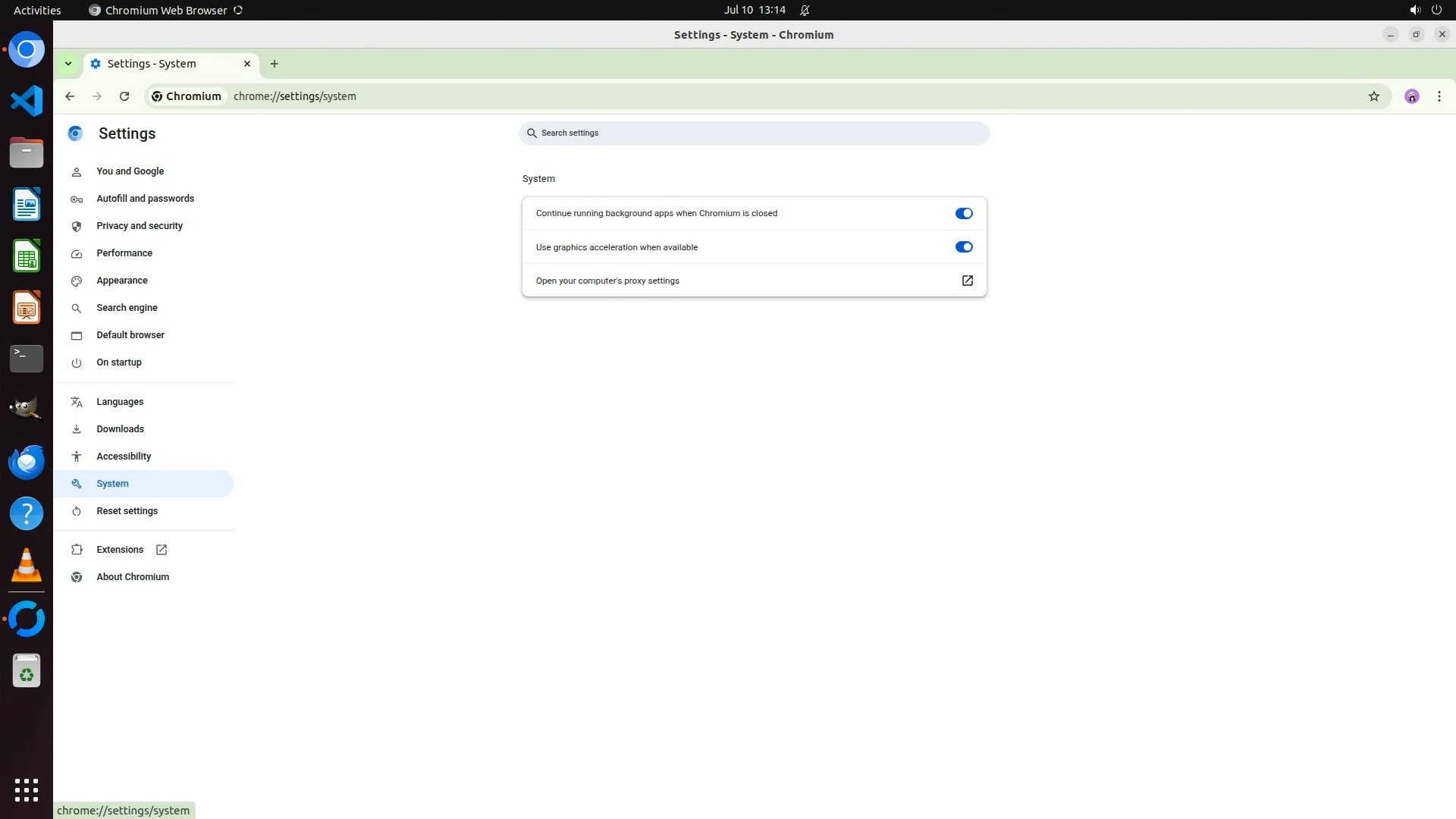The image size is (1456, 819).
Task: Bookmark this page with the star icon
Action: tap(1373, 96)
